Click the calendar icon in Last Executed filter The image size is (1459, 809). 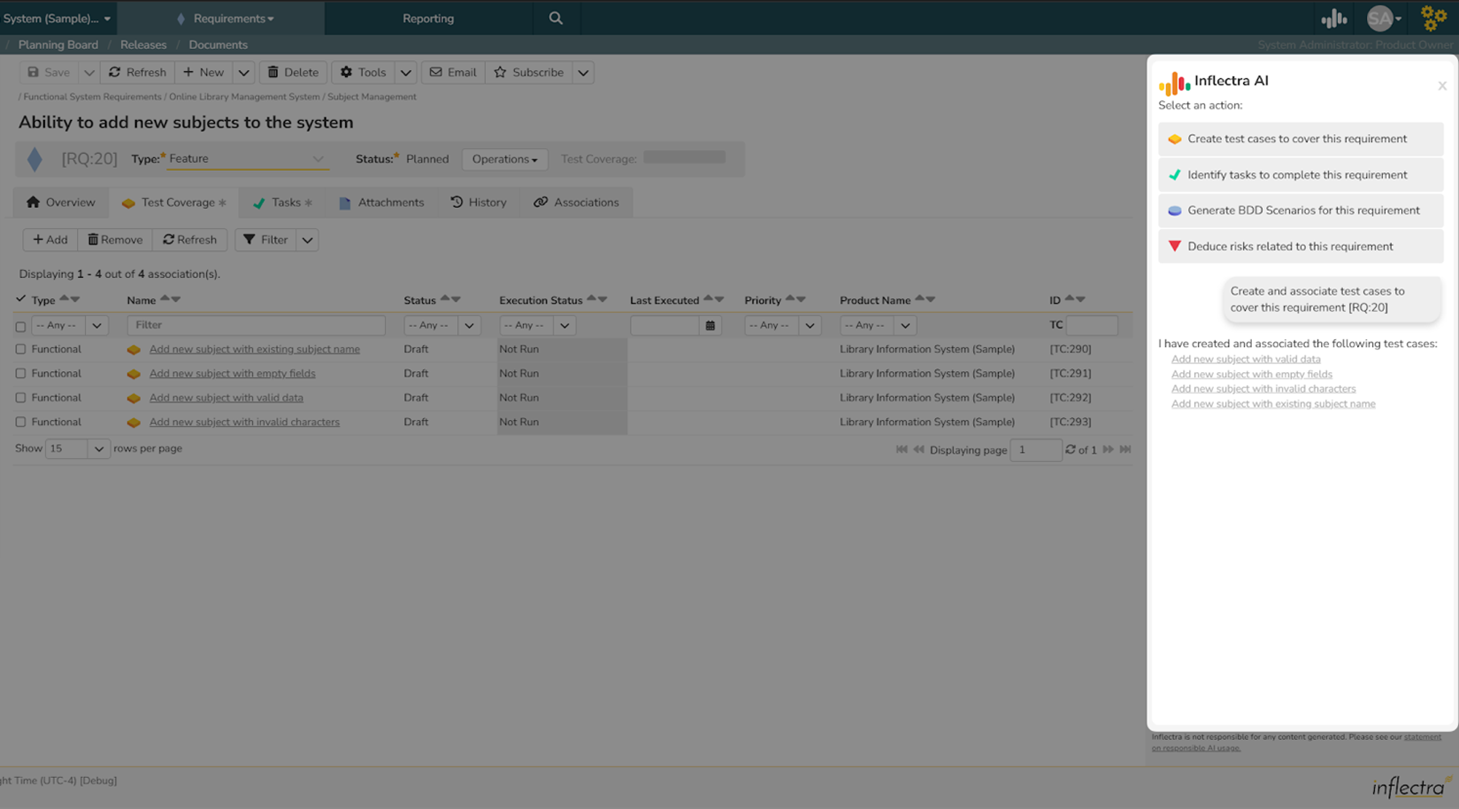pos(710,325)
